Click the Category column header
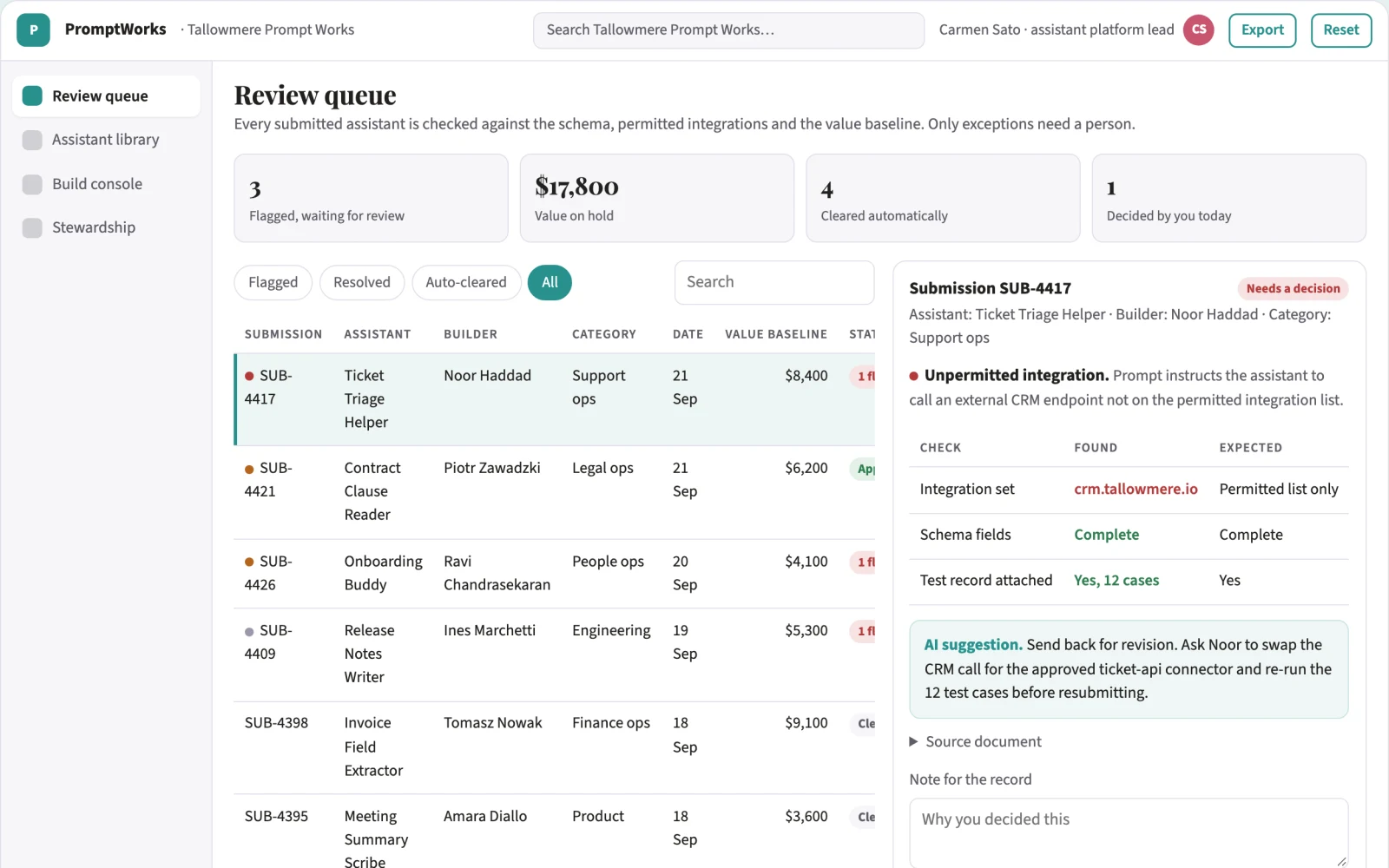Image resolution: width=1389 pixels, height=868 pixels. click(604, 334)
